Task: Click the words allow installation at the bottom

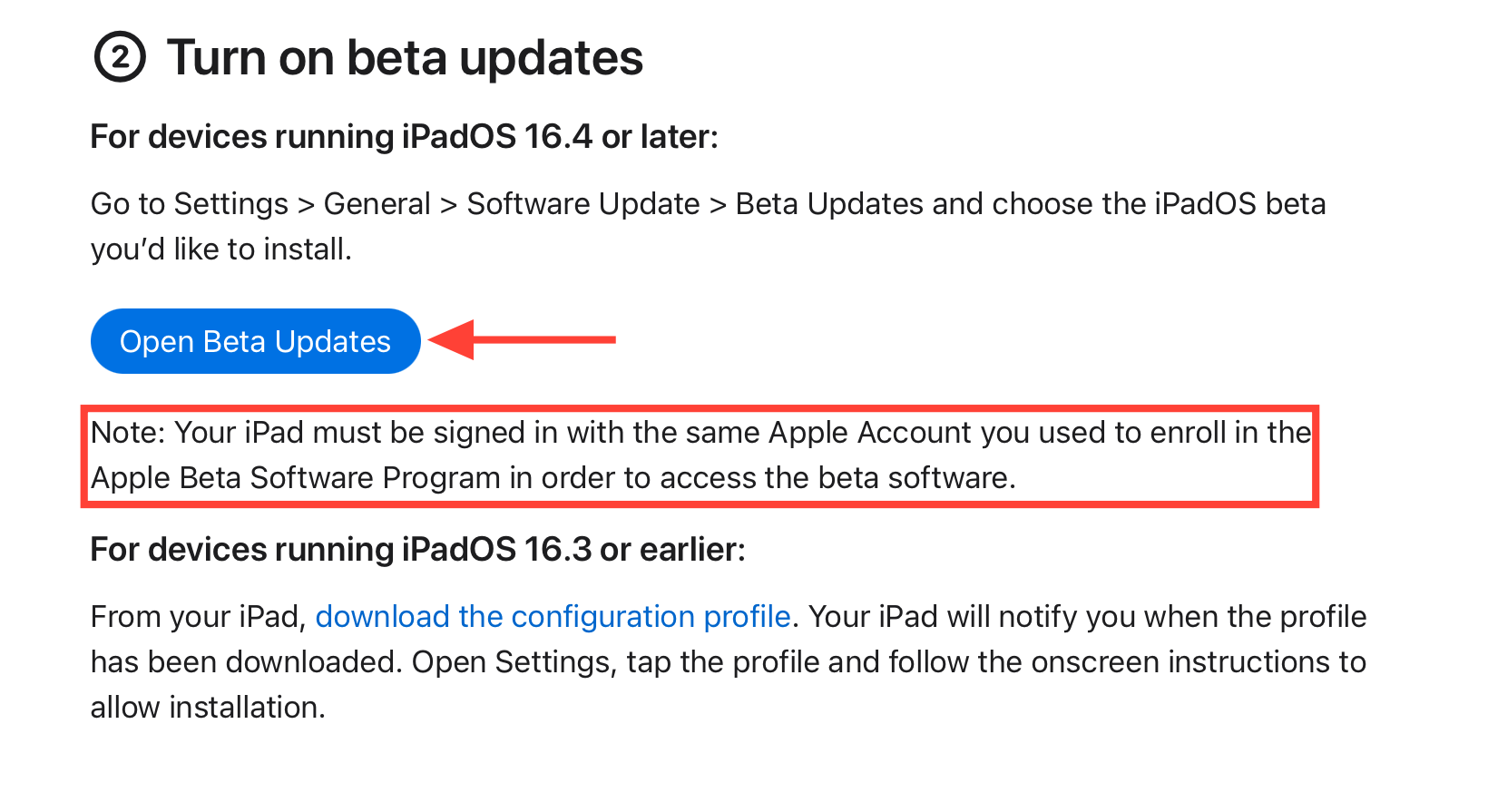Action: pyautogui.click(x=207, y=708)
